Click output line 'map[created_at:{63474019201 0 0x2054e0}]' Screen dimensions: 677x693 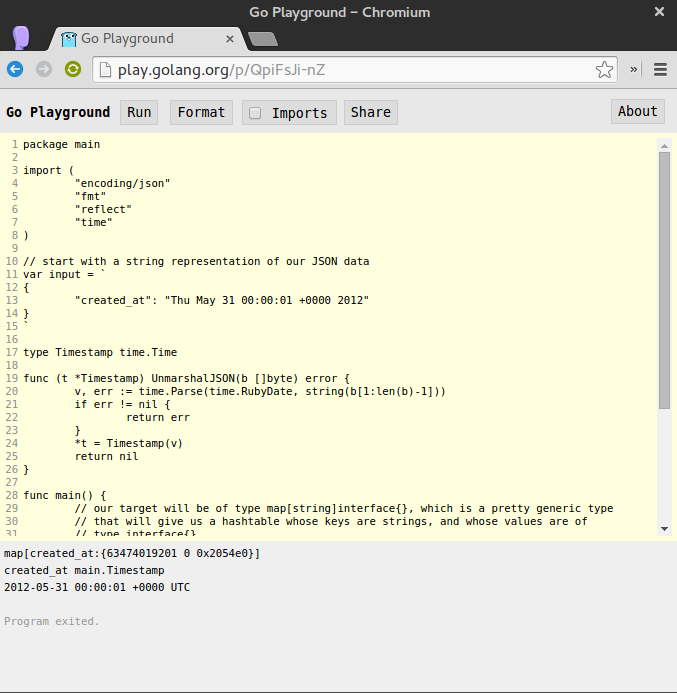click(x=132, y=553)
